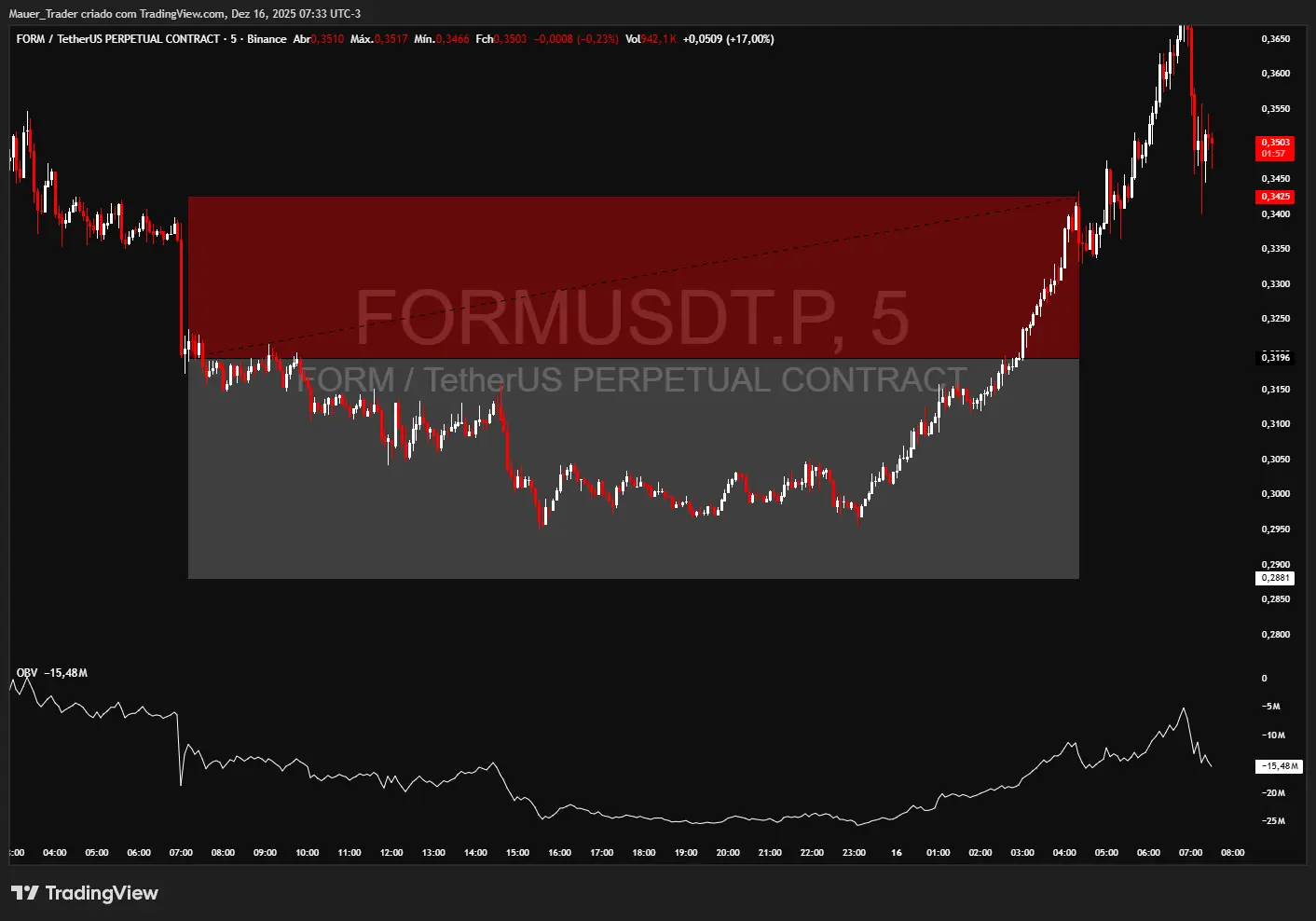Click the Fch closing value 0,3503
Viewport: 1316px width, 921px height.
pyautogui.click(x=510, y=39)
